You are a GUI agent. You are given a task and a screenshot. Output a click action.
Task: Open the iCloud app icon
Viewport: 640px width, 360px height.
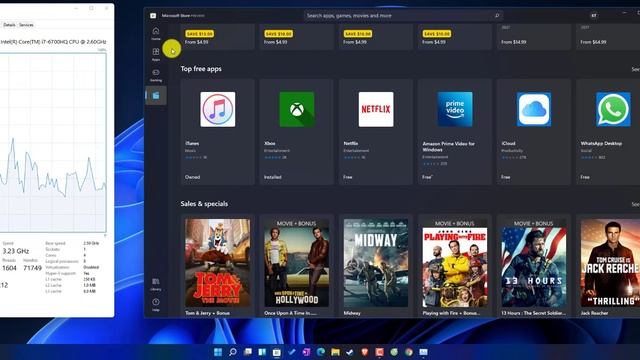tap(534, 109)
